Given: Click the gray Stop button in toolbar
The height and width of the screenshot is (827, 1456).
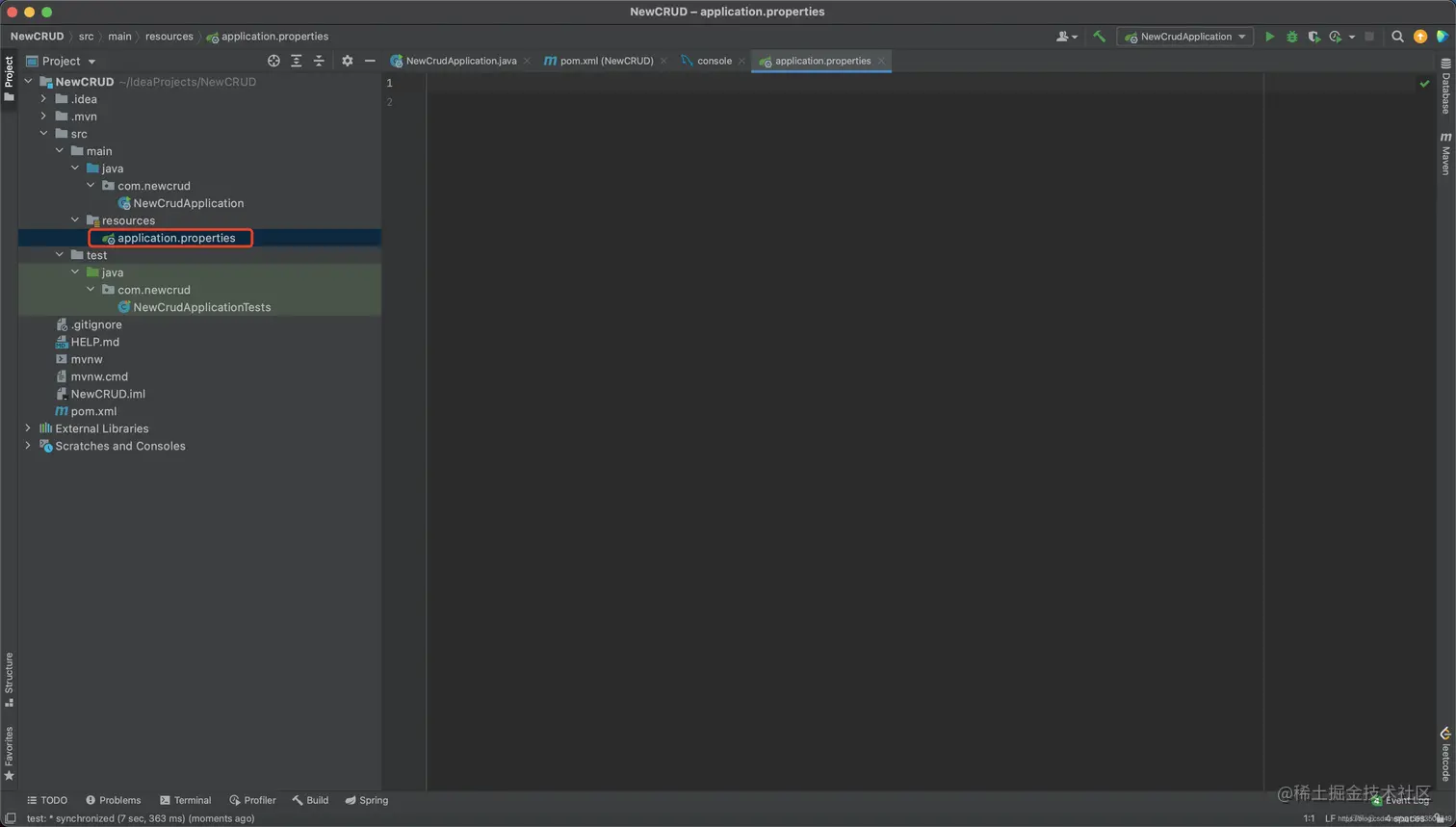Looking at the screenshot, I should point(1369,37).
